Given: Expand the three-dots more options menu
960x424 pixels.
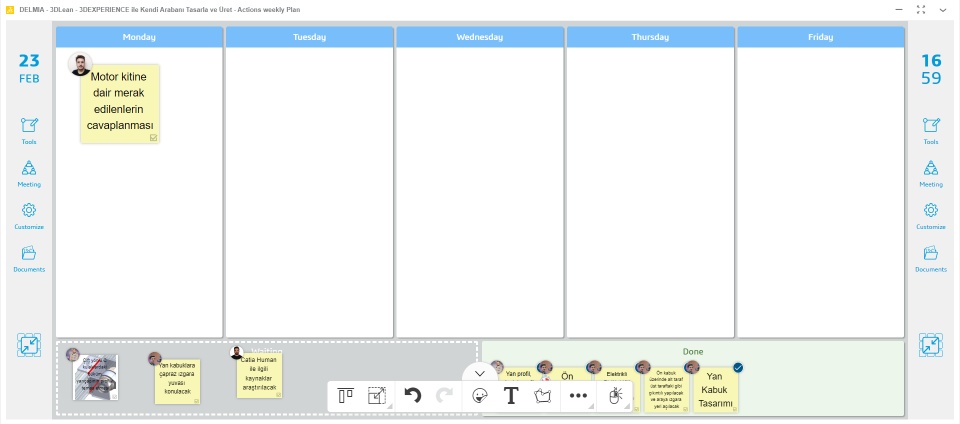Looking at the screenshot, I should pos(578,395).
